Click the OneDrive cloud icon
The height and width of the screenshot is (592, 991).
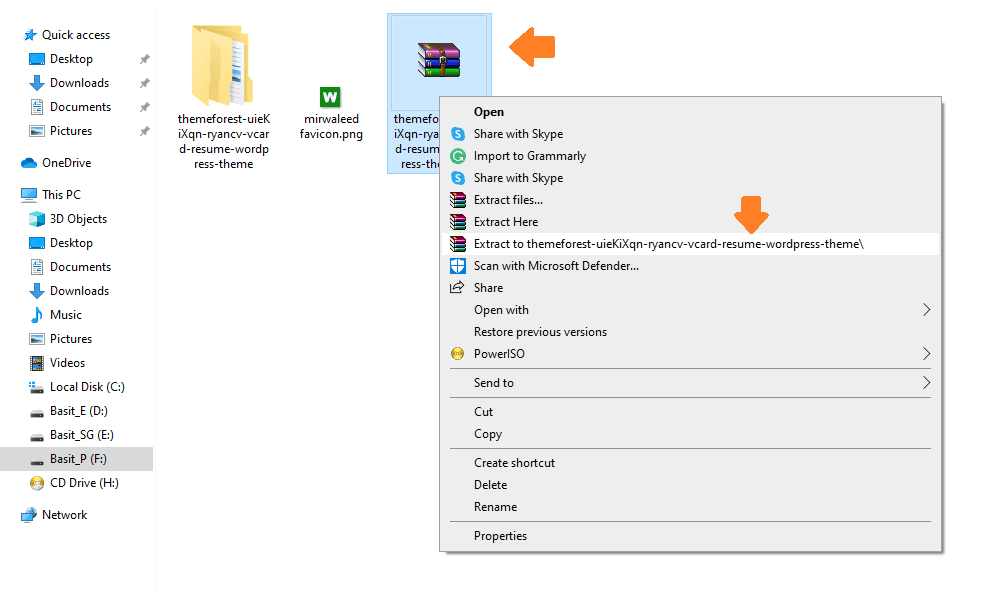pos(29,163)
